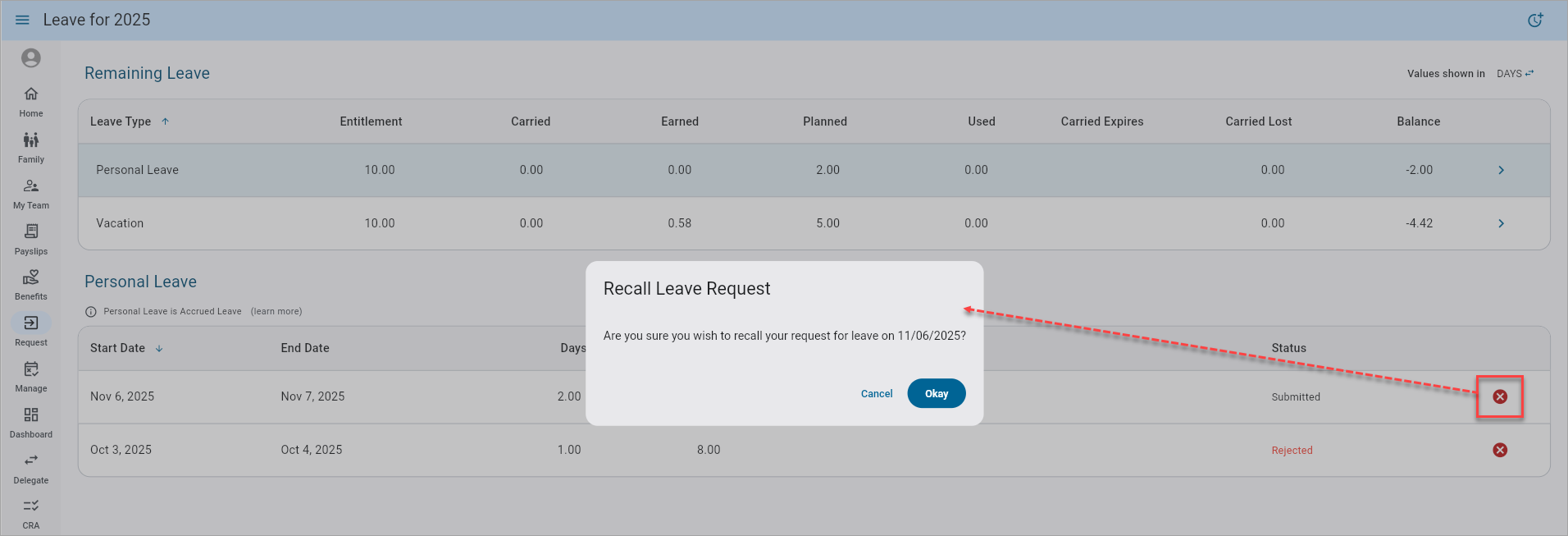Image resolution: width=1568 pixels, height=536 pixels.
Task: Click the Leave for 2025 title
Action: [97, 20]
